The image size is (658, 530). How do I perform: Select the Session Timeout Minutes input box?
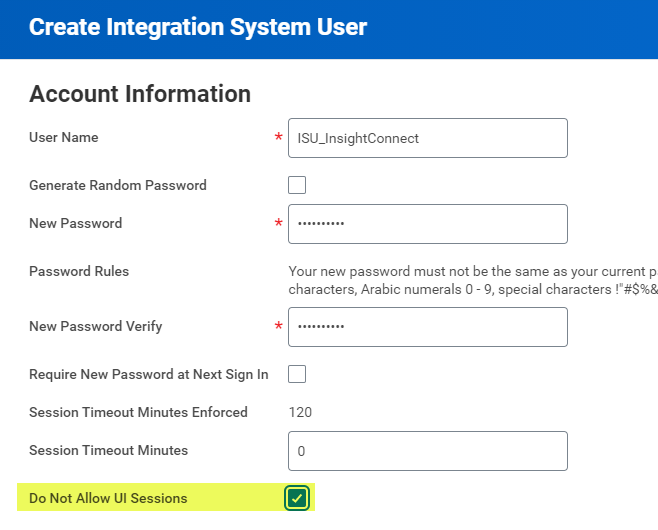coord(427,451)
